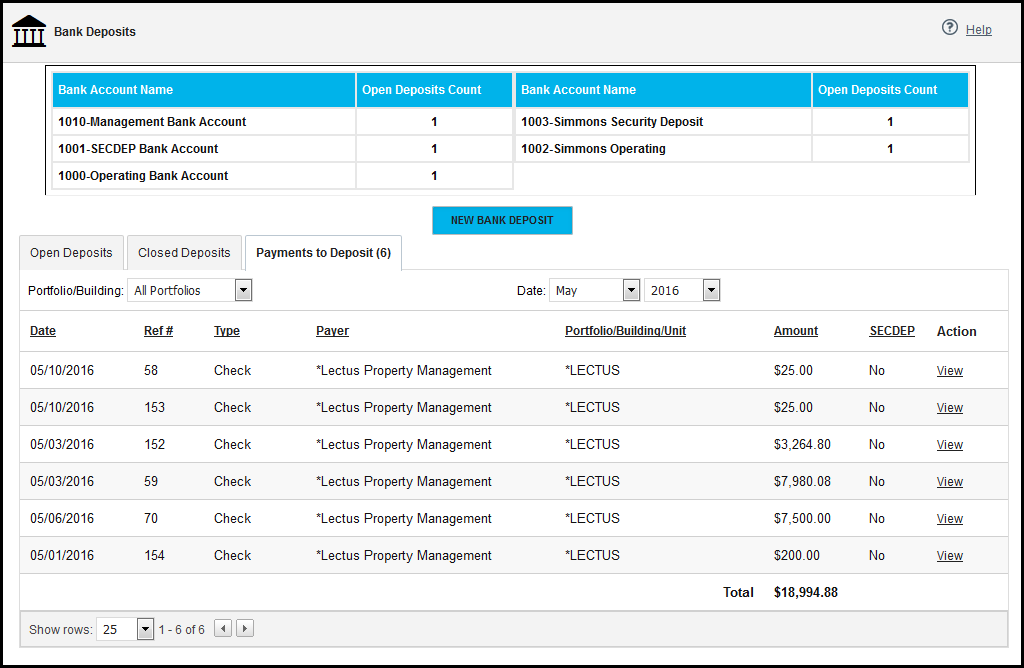Sort by the Ref # column header
1024x668 pixels.
click(159, 331)
